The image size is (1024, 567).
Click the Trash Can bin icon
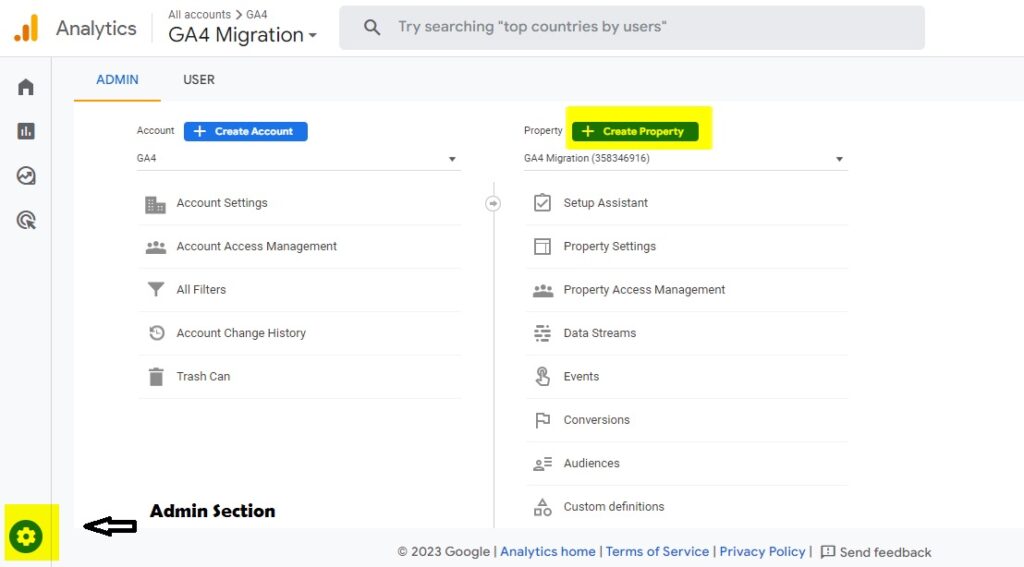[x=155, y=377]
